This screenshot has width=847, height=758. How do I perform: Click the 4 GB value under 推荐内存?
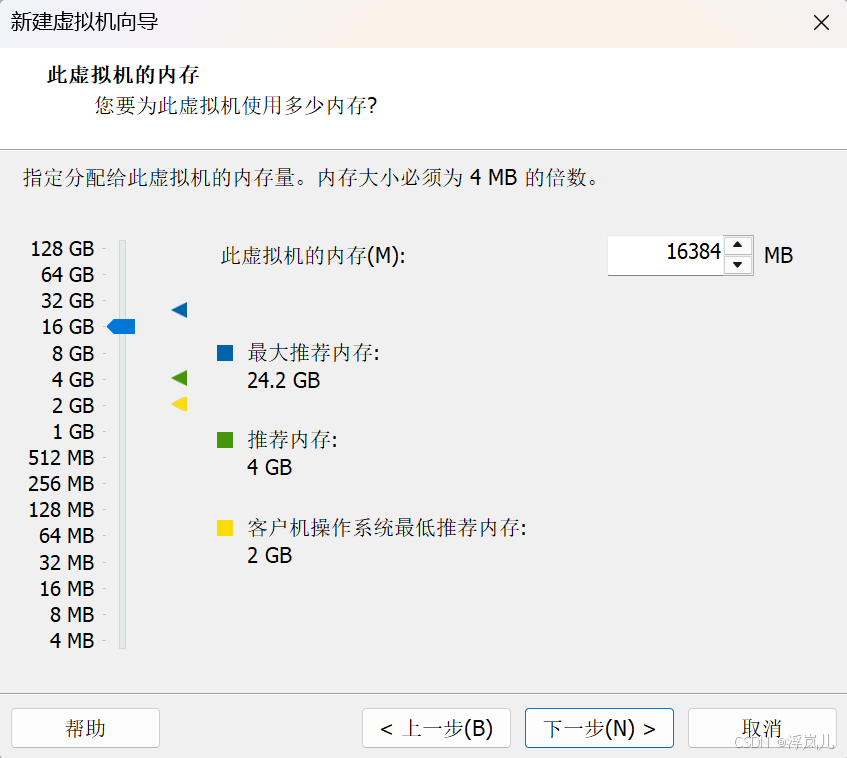(270, 467)
